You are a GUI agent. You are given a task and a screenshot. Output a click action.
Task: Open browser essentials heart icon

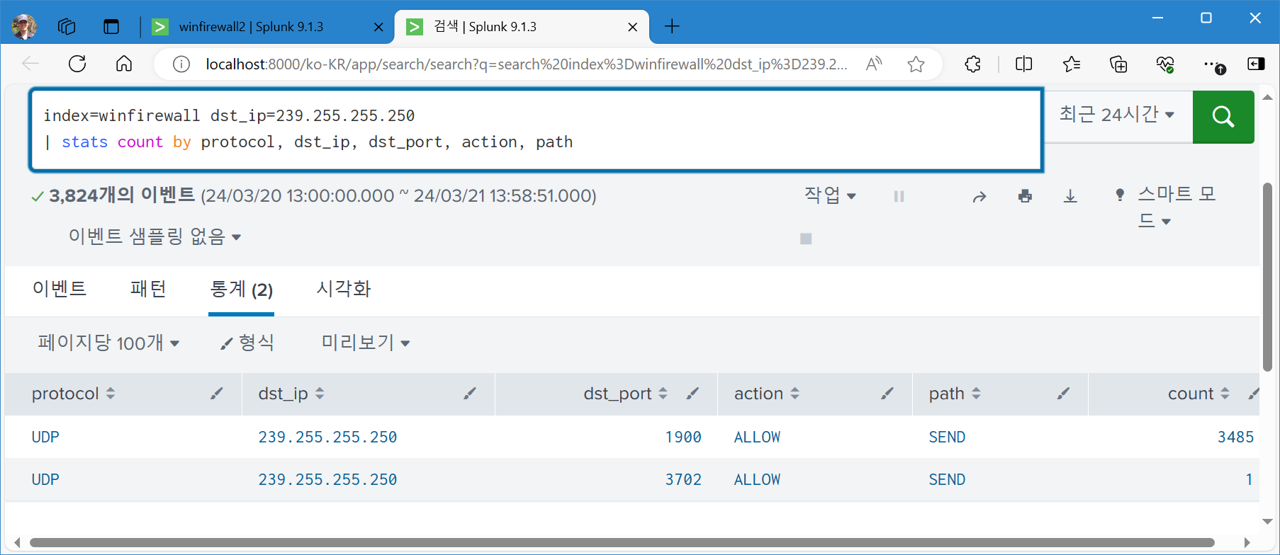1165,64
